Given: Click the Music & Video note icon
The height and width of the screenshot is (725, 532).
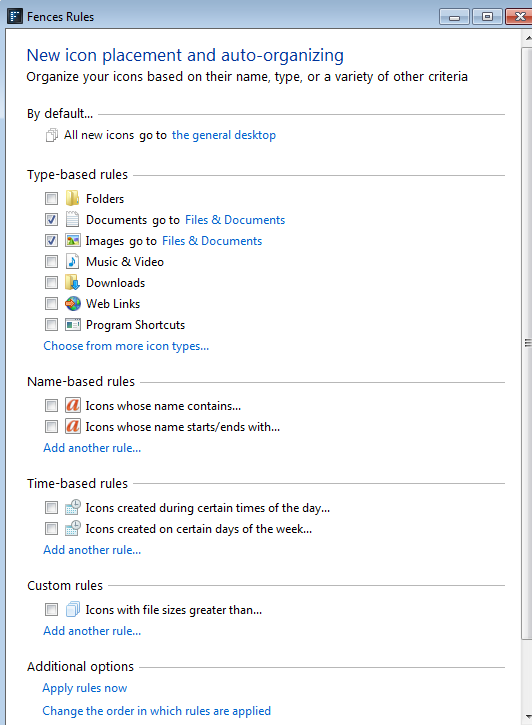Looking at the screenshot, I should coord(72,261).
